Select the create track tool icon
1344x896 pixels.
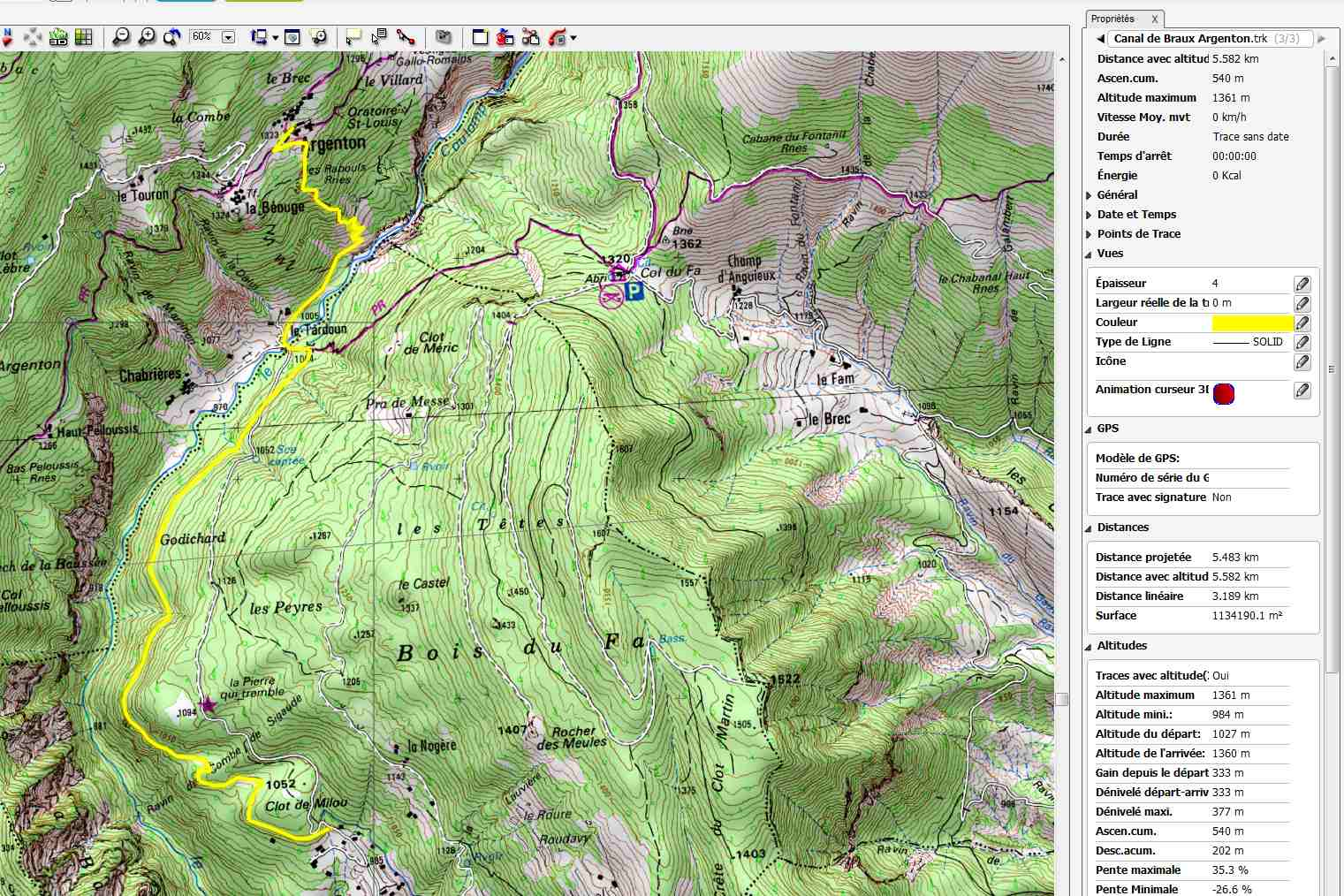click(x=406, y=37)
